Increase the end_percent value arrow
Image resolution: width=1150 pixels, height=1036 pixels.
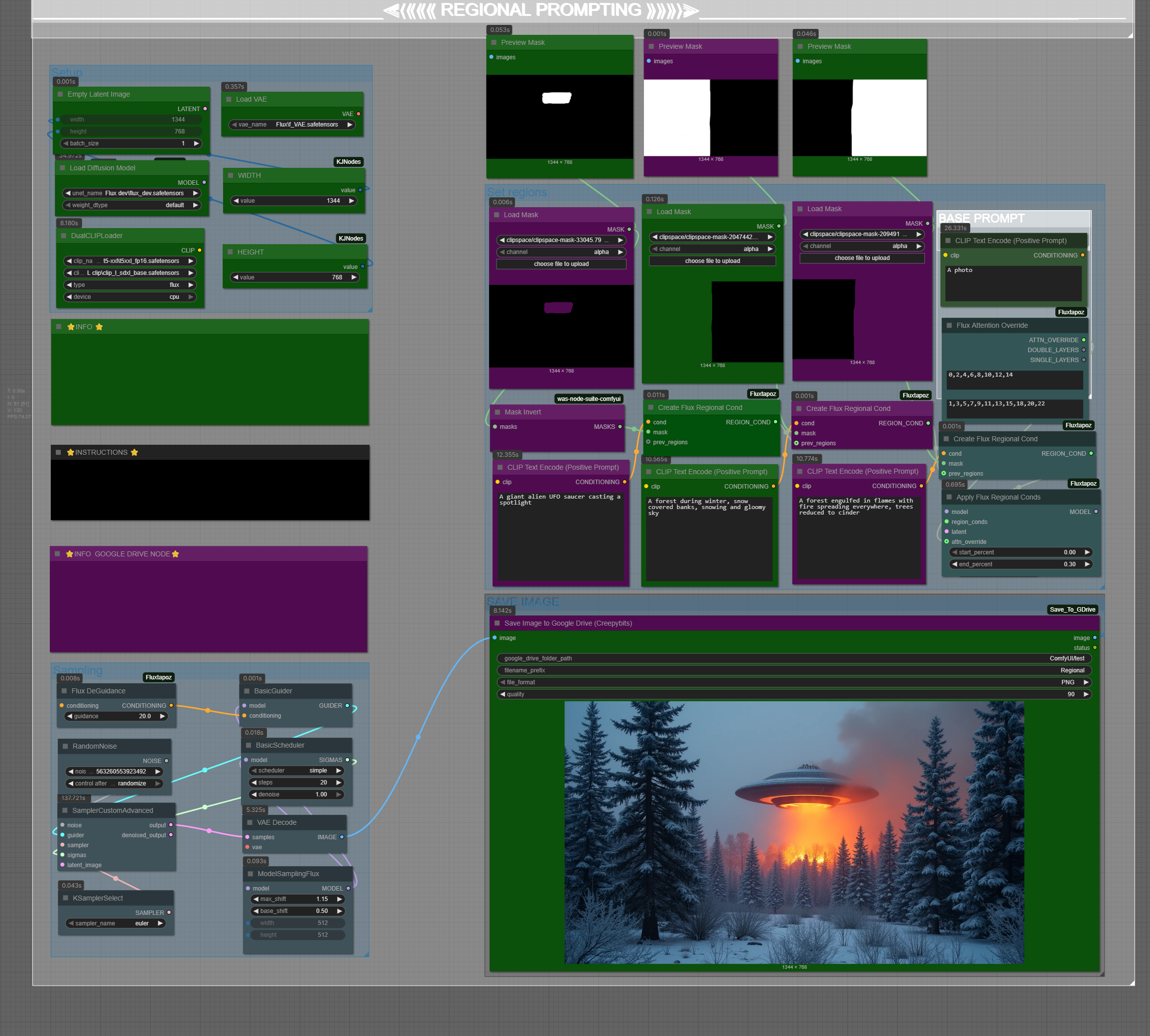point(1087,564)
